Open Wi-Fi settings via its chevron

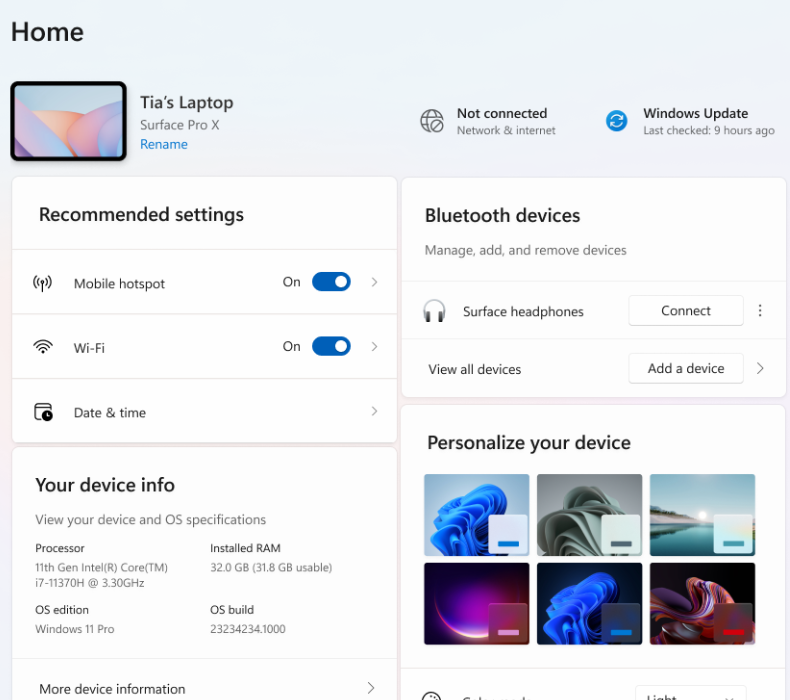click(374, 347)
